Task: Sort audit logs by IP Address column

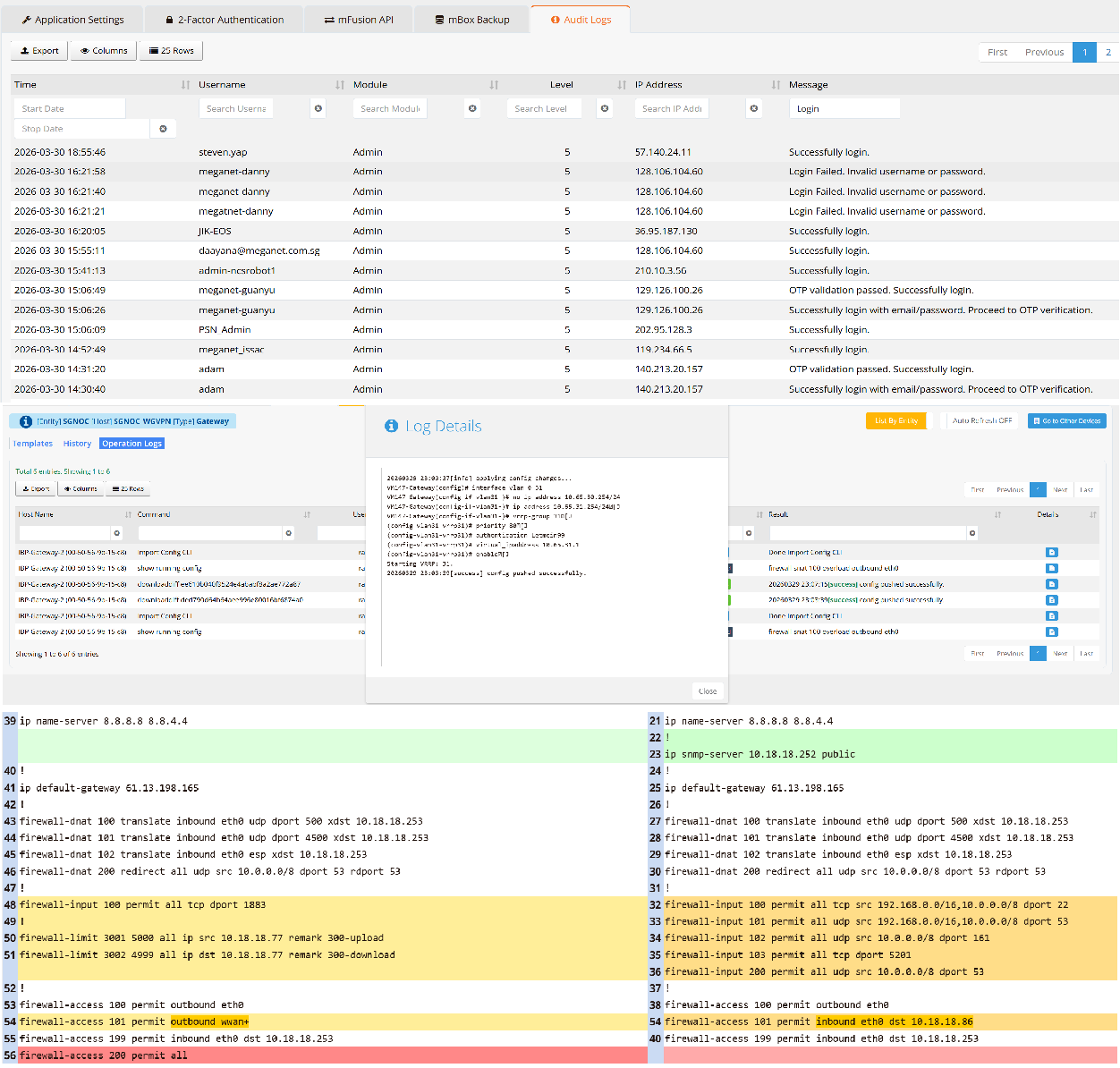Action: 776,85
